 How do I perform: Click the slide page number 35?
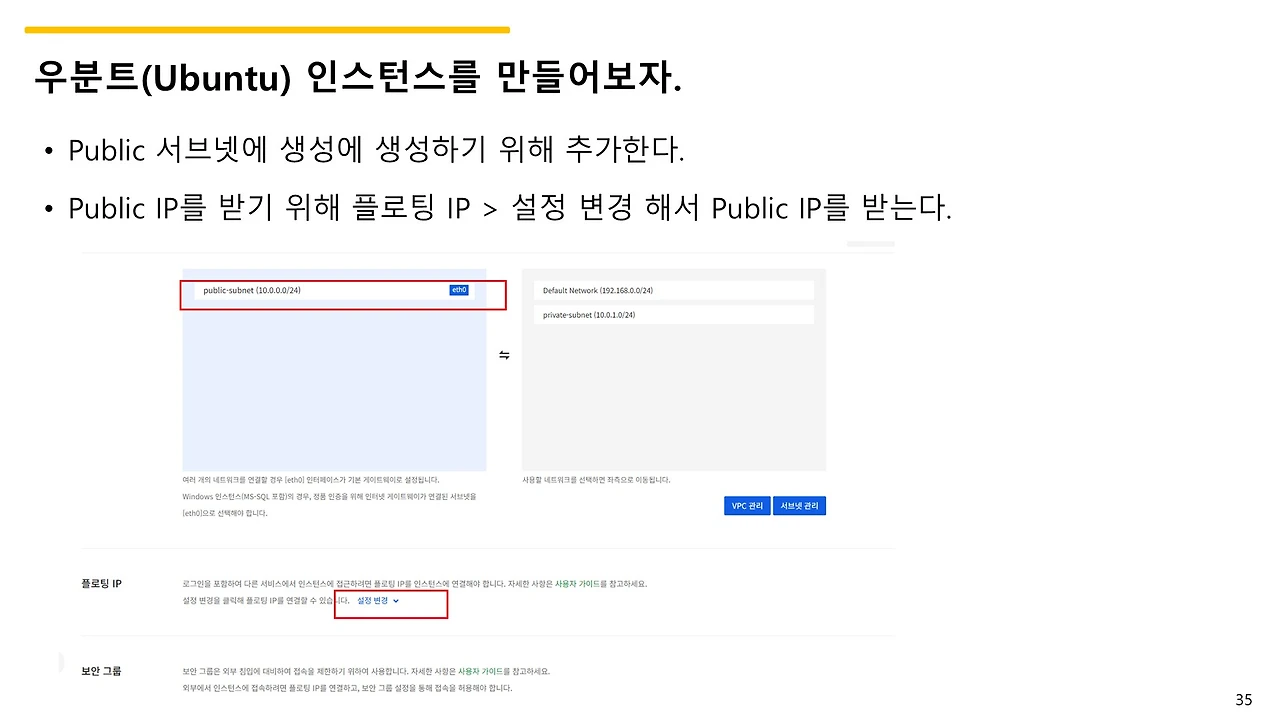click(x=1243, y=699)
